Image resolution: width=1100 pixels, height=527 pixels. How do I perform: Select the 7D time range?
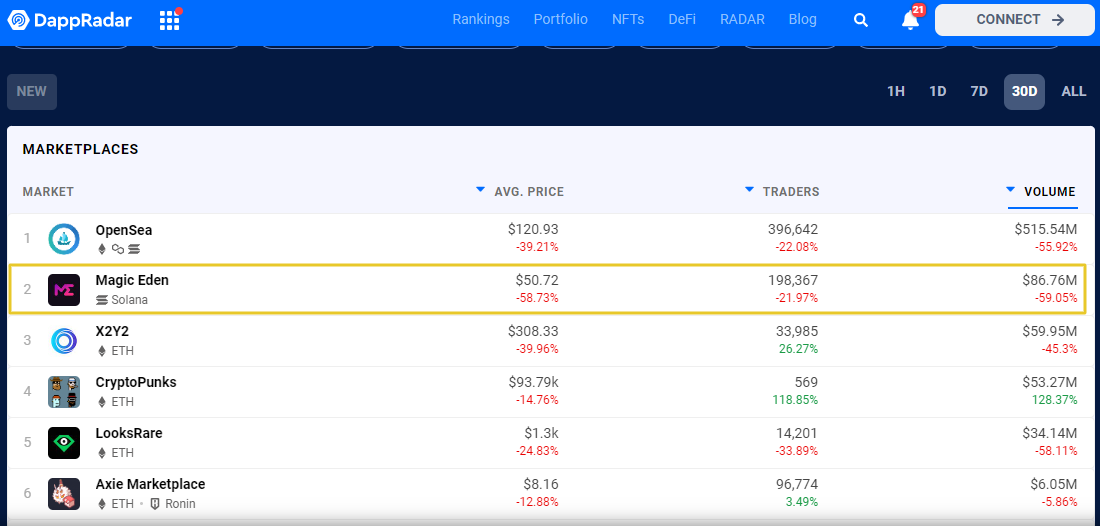(979, 92)
